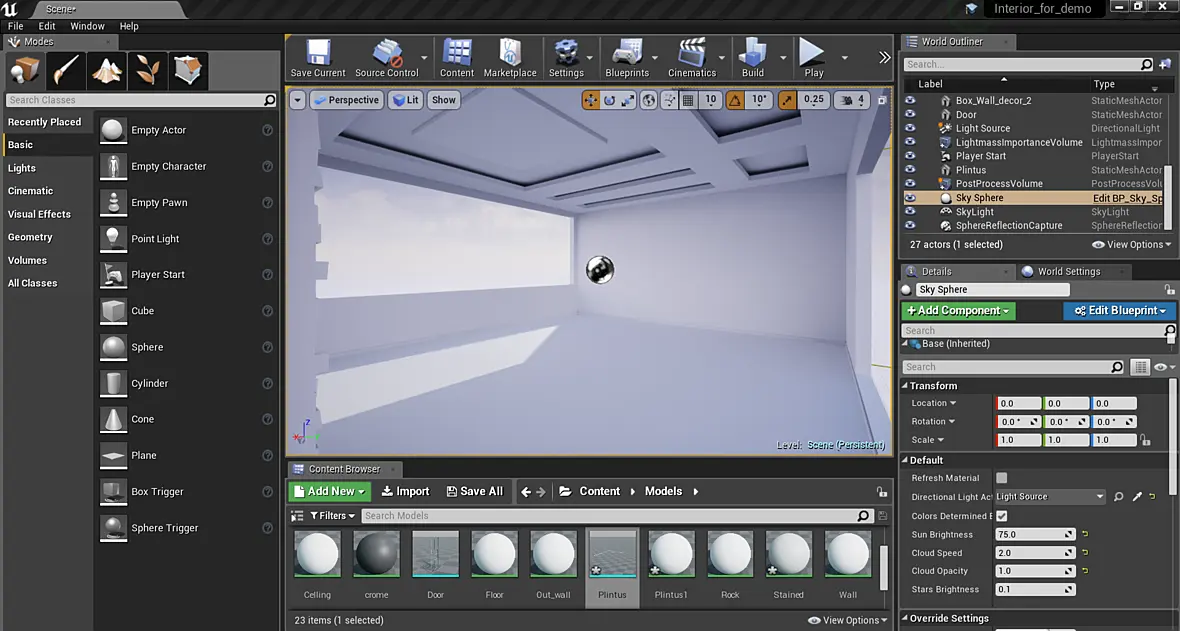Open Source Control from toolbar
This screenshot has height=631, width=1180.
[x=387, y=59]
